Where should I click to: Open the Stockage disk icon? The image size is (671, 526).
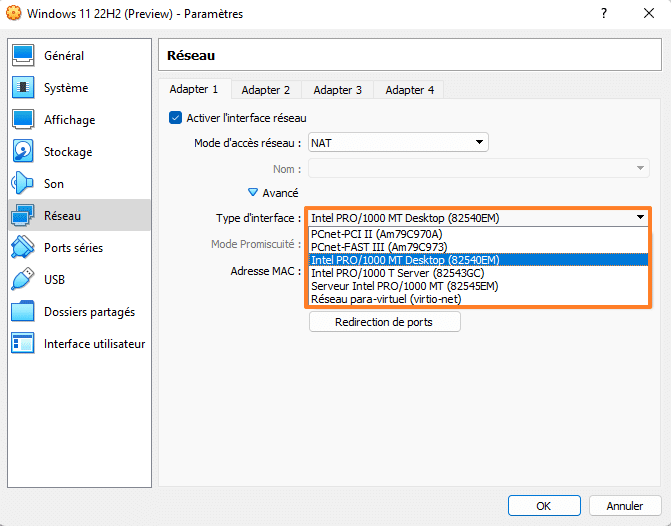24,152
